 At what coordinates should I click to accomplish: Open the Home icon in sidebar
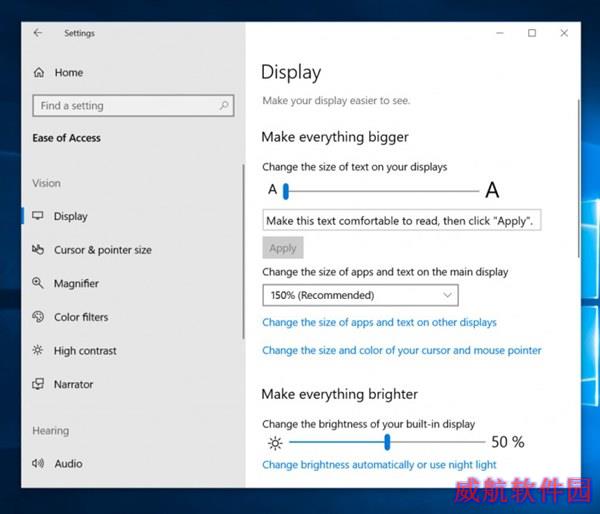click(39, 72)
